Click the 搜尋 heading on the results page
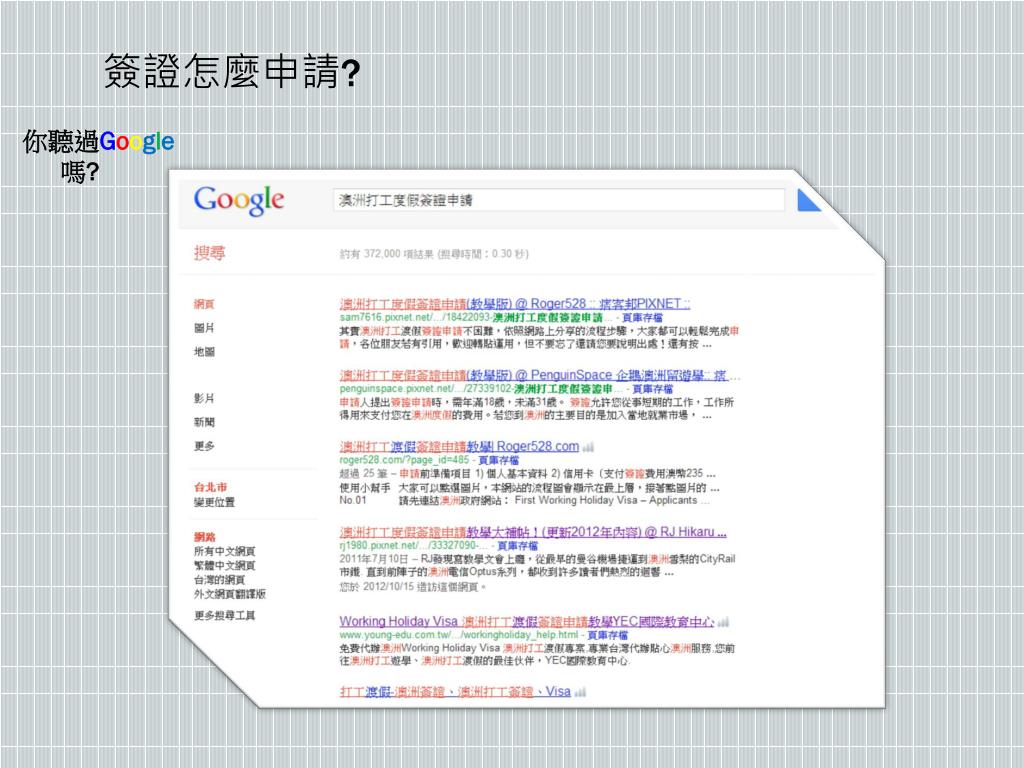This screenshot has width=1024, height=768. (210, 253)
